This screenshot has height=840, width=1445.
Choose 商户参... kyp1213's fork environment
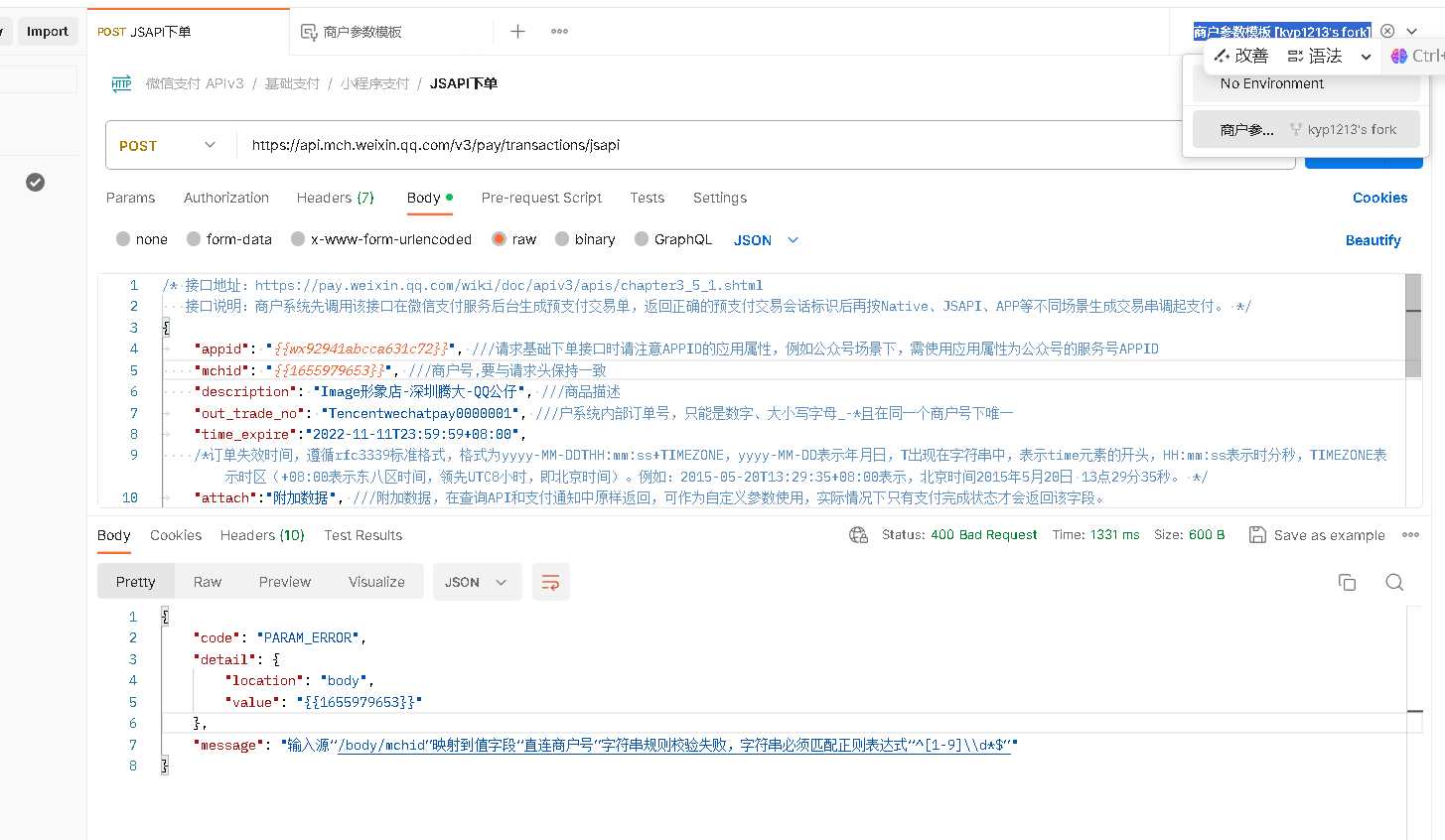[x=1306, y=129]
